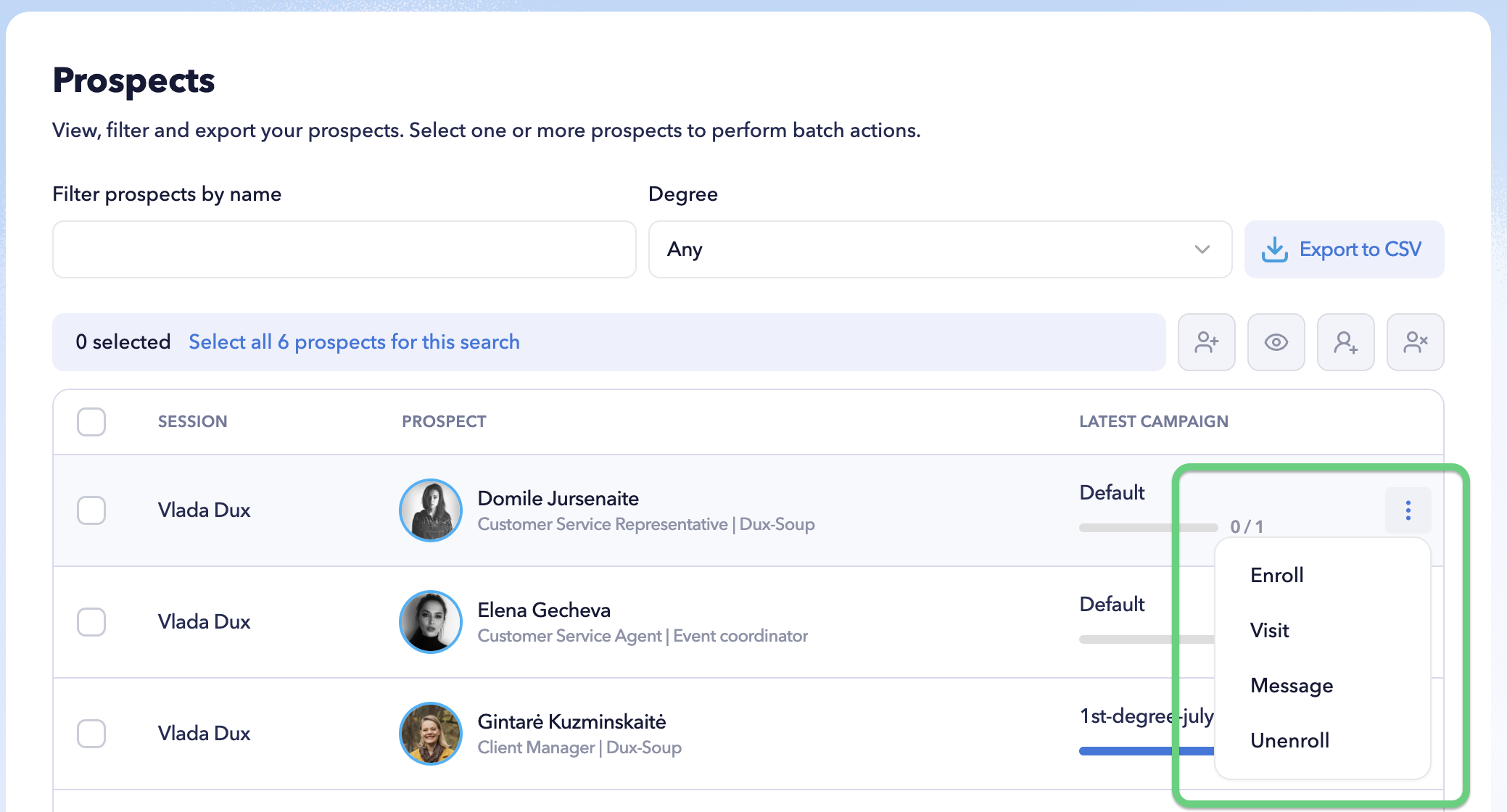Click the Default campaign label in Elena's row
The width and height of the screenshot is (1507, 812).
[x=1112, y=605]
